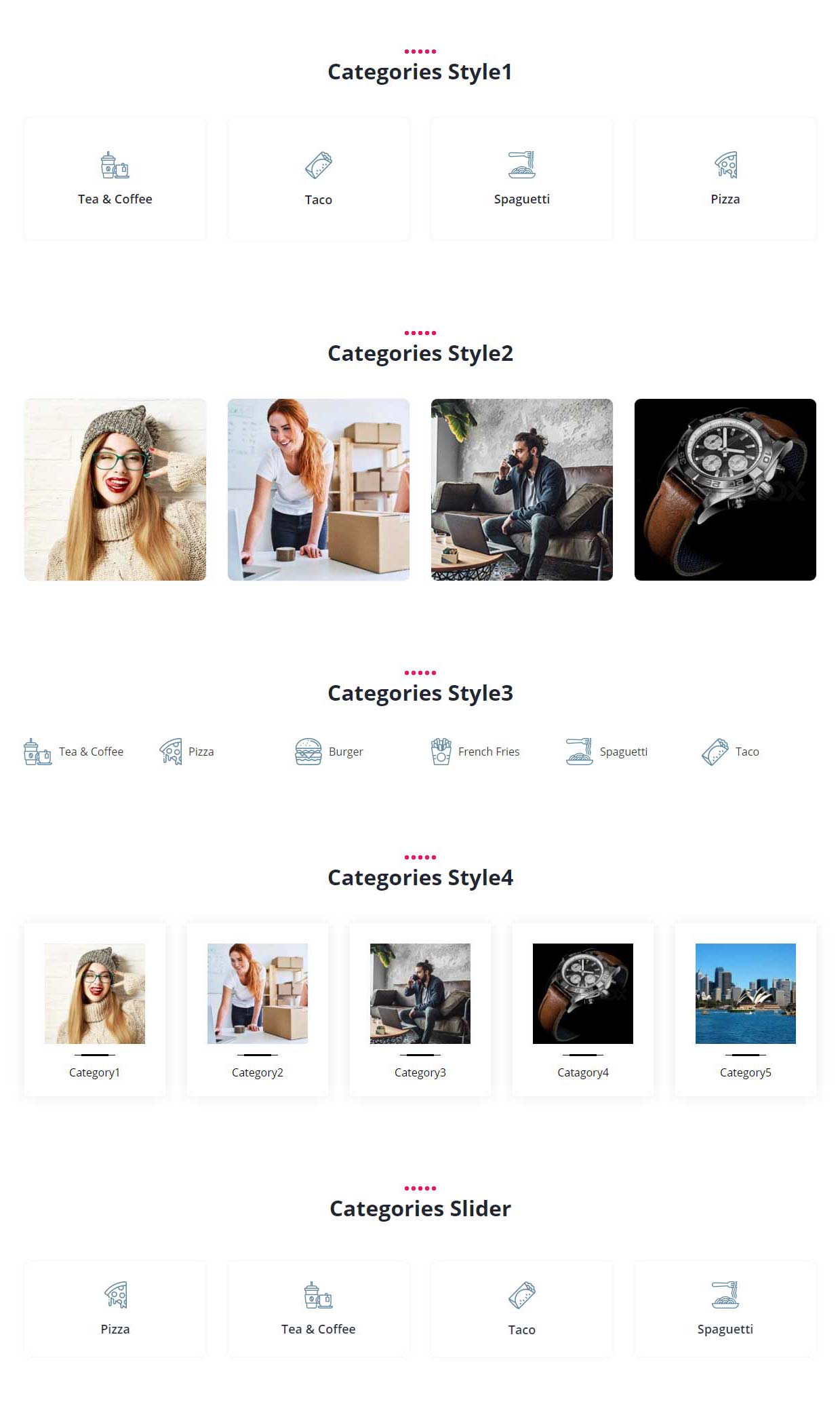Open the Sydney skyline thumbnail in Style4
The height and width of the screenshot is (1417, 840).
[746, 994]
